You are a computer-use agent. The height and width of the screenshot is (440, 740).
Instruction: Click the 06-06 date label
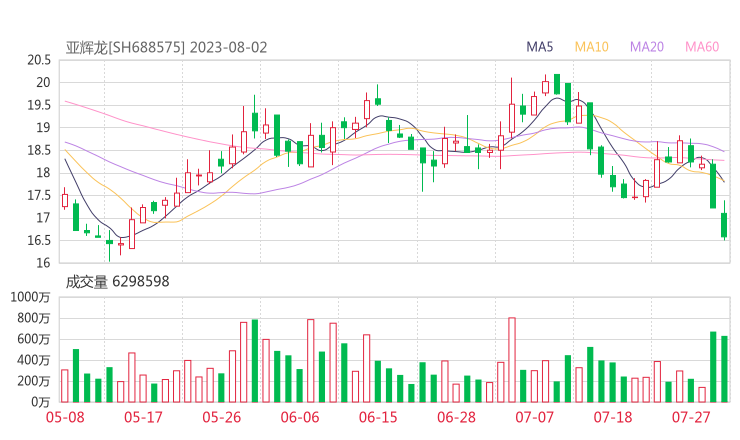click(300, 417)
